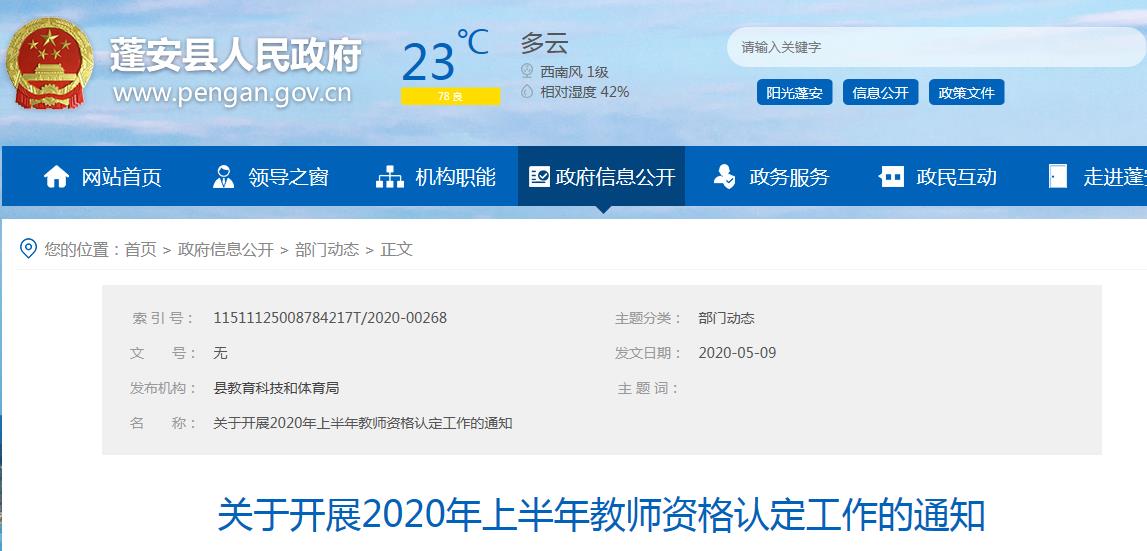Click the humidity droplet icon
The width and height of the screenshot is (1147, 551).
pos(526,91)
